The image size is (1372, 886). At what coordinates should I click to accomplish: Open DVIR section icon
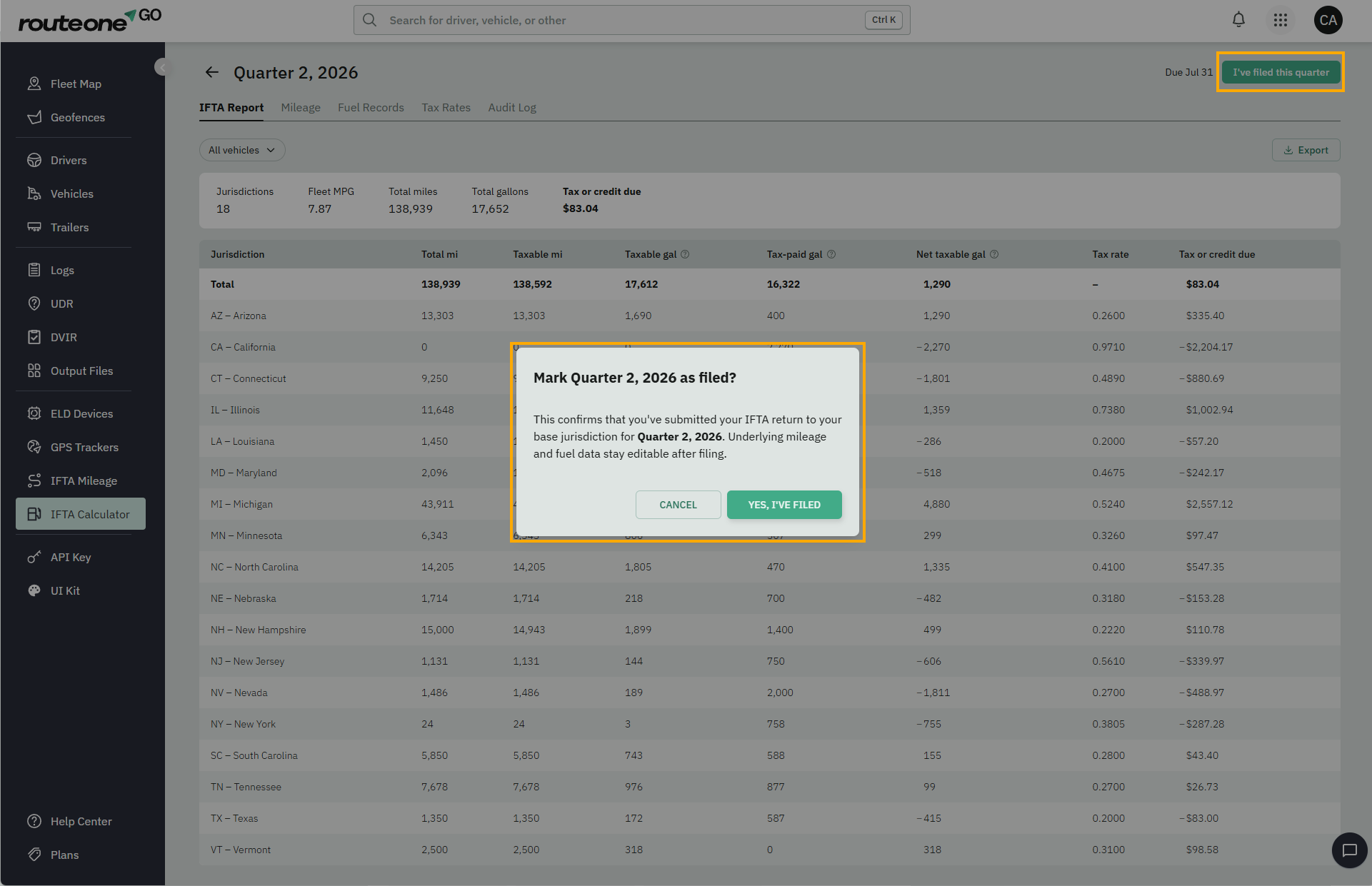coord(34,337)
